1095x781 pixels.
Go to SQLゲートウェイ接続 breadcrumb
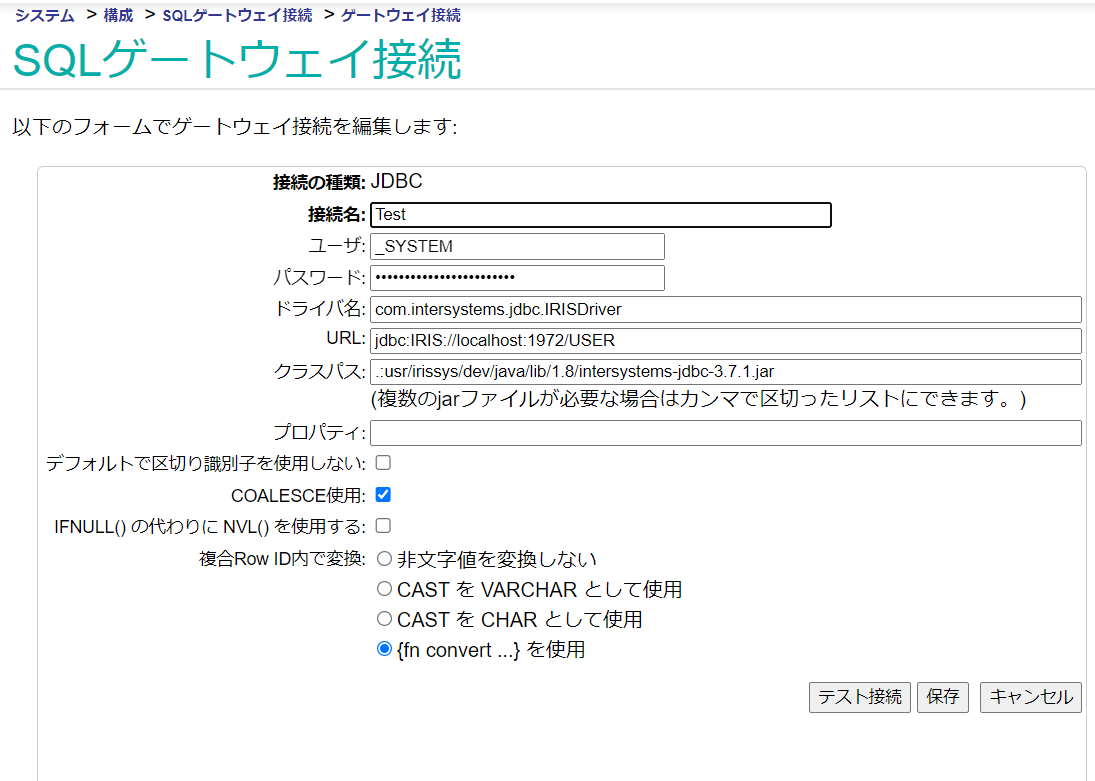tap(237, 16)
